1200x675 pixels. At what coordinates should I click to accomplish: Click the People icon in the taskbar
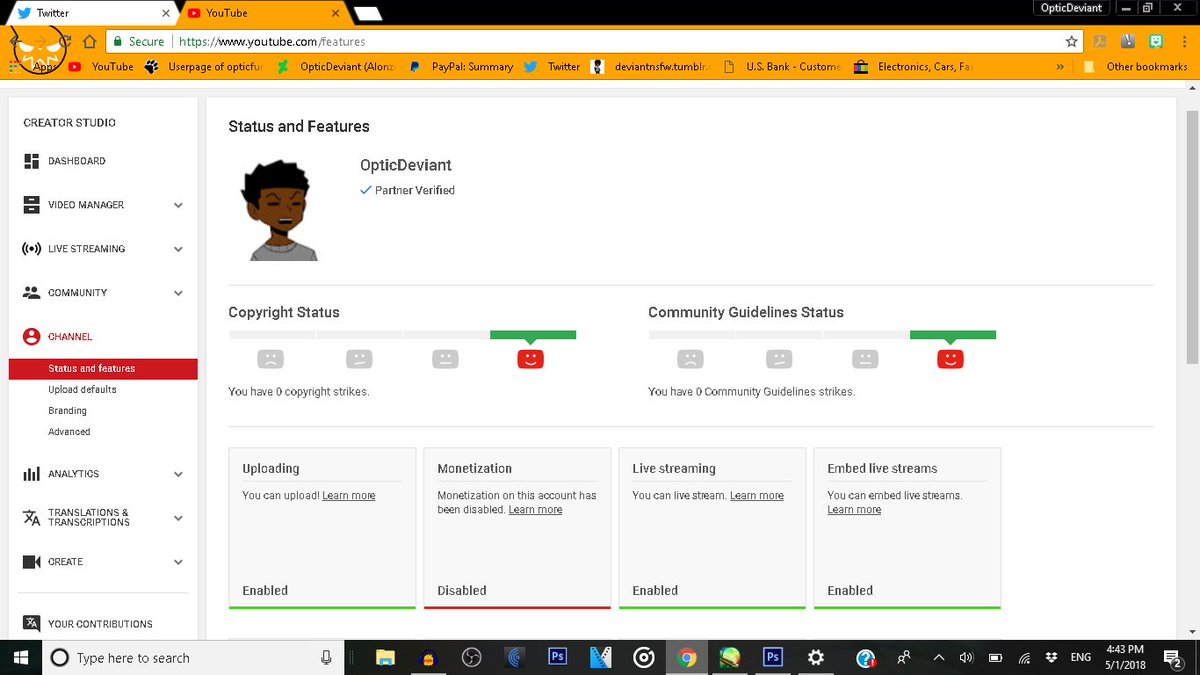coord(904,657)
